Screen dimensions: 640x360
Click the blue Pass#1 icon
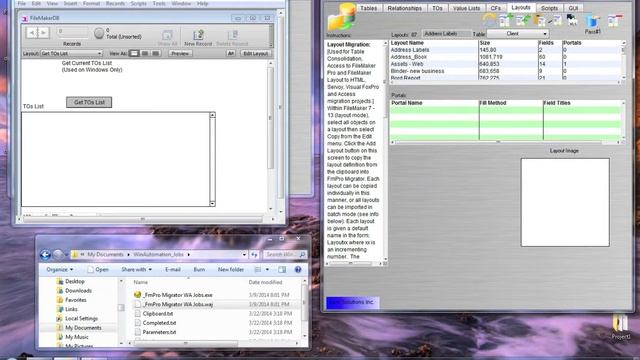pos(592,20)
